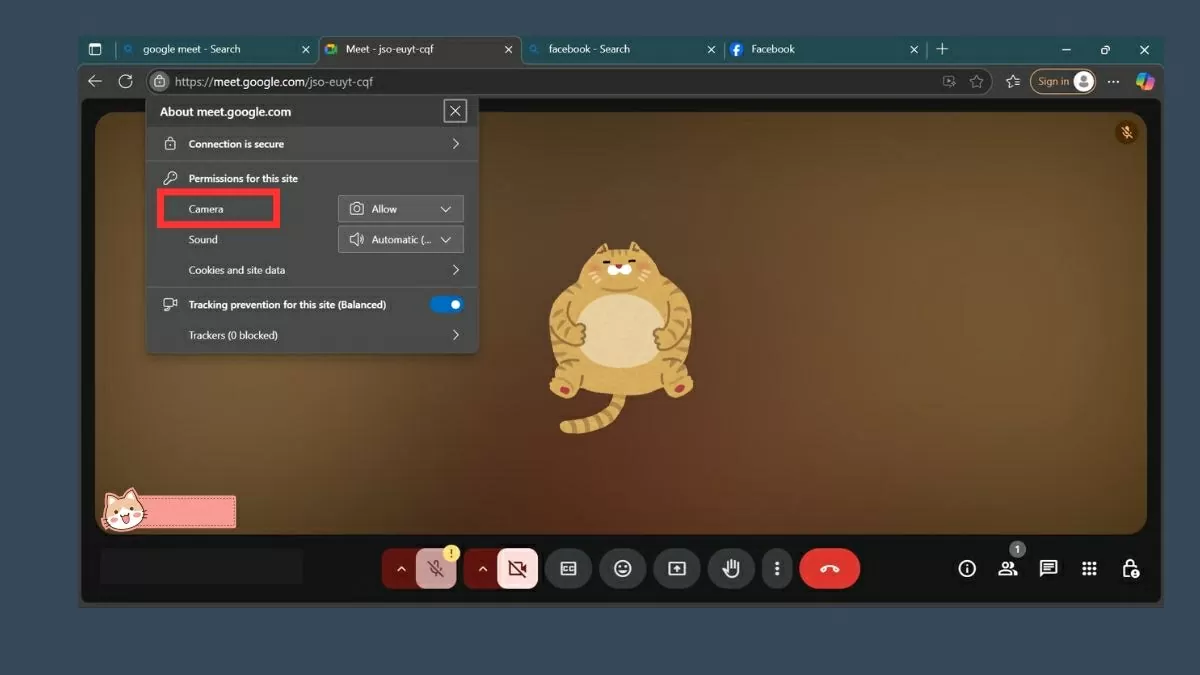Open the meeting details info icon
Image resolution: width=1200 pixels, height=675 pixels.
pos(966,569)
